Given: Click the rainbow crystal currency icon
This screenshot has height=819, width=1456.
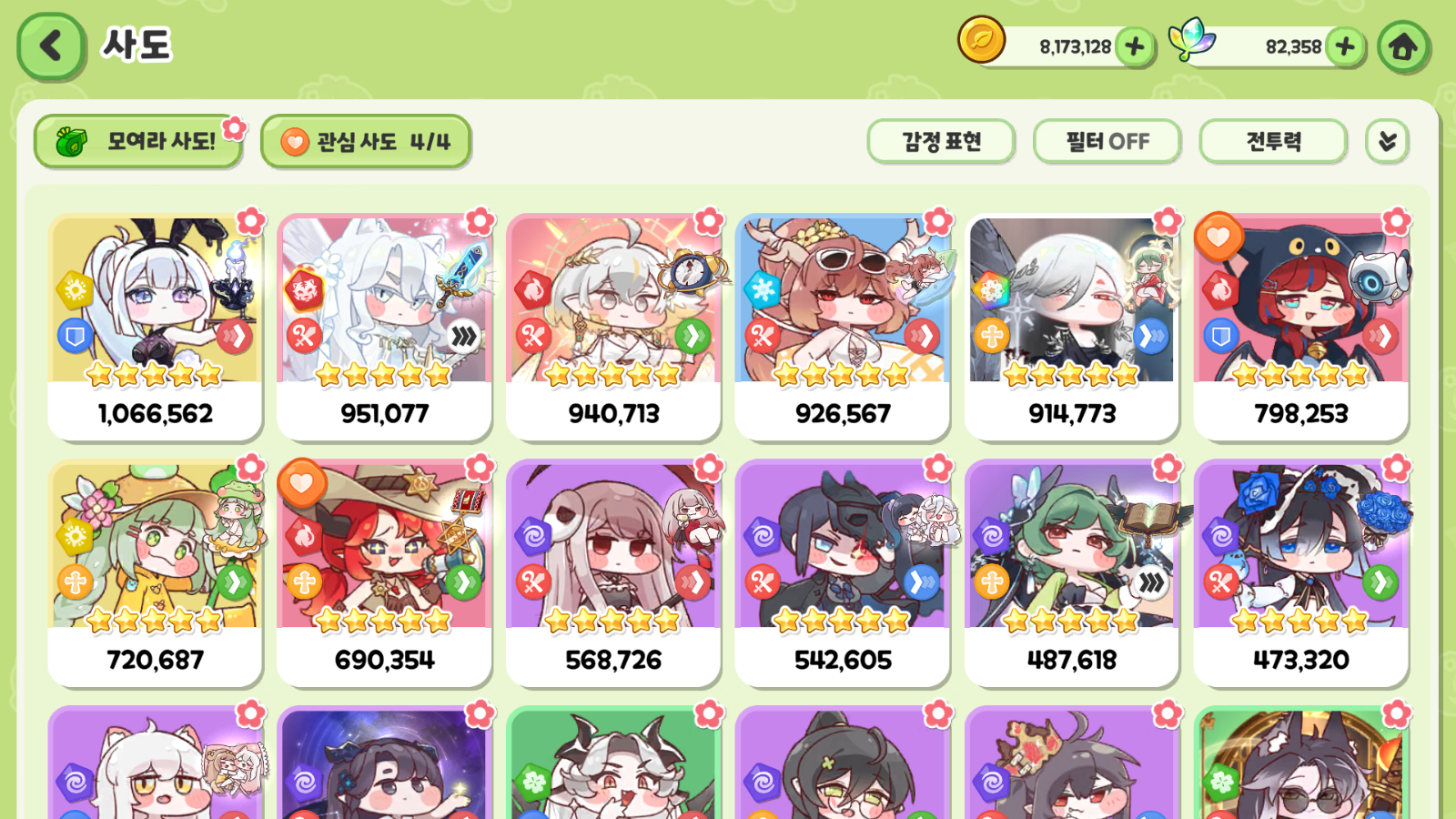Looking at the screenshot, I should (x=1192, y=40).
